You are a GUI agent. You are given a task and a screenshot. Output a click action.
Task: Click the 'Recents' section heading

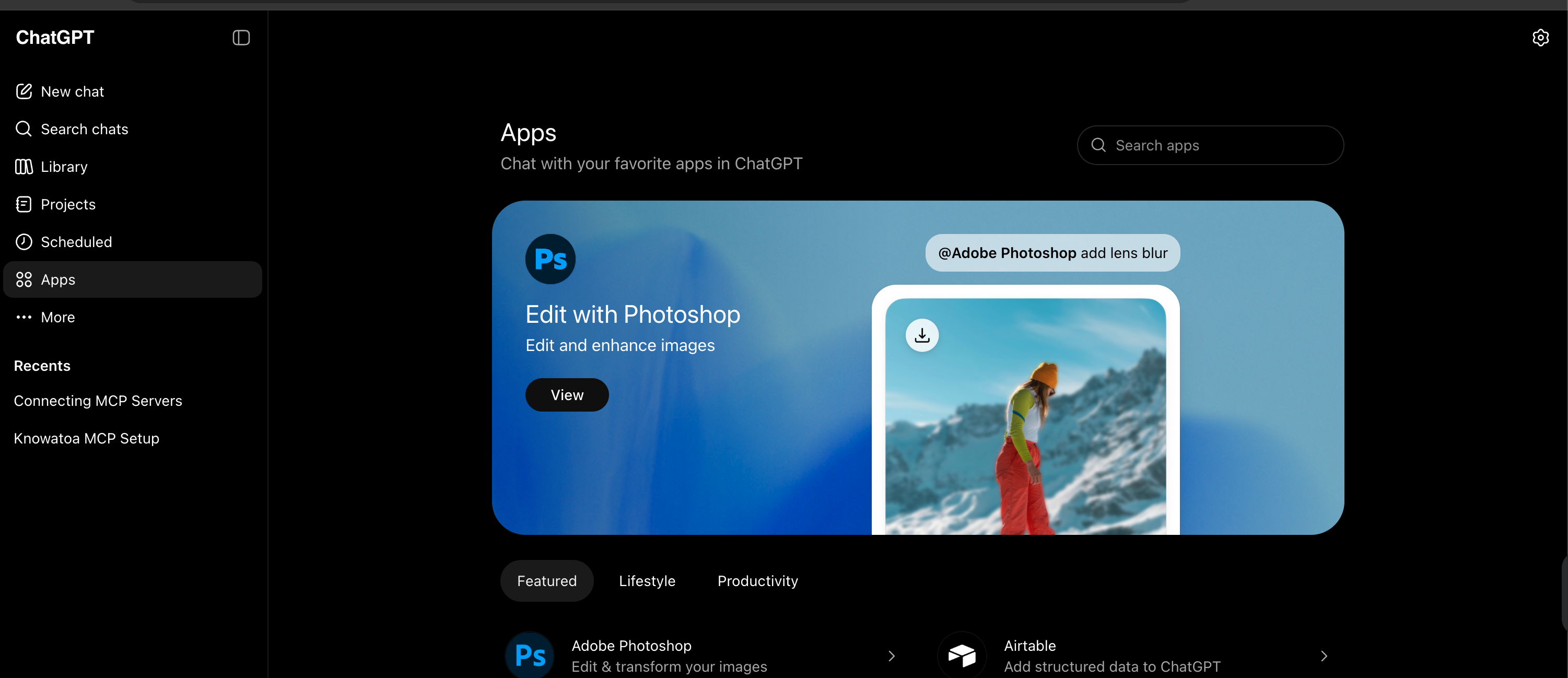(x=42, y=366)
